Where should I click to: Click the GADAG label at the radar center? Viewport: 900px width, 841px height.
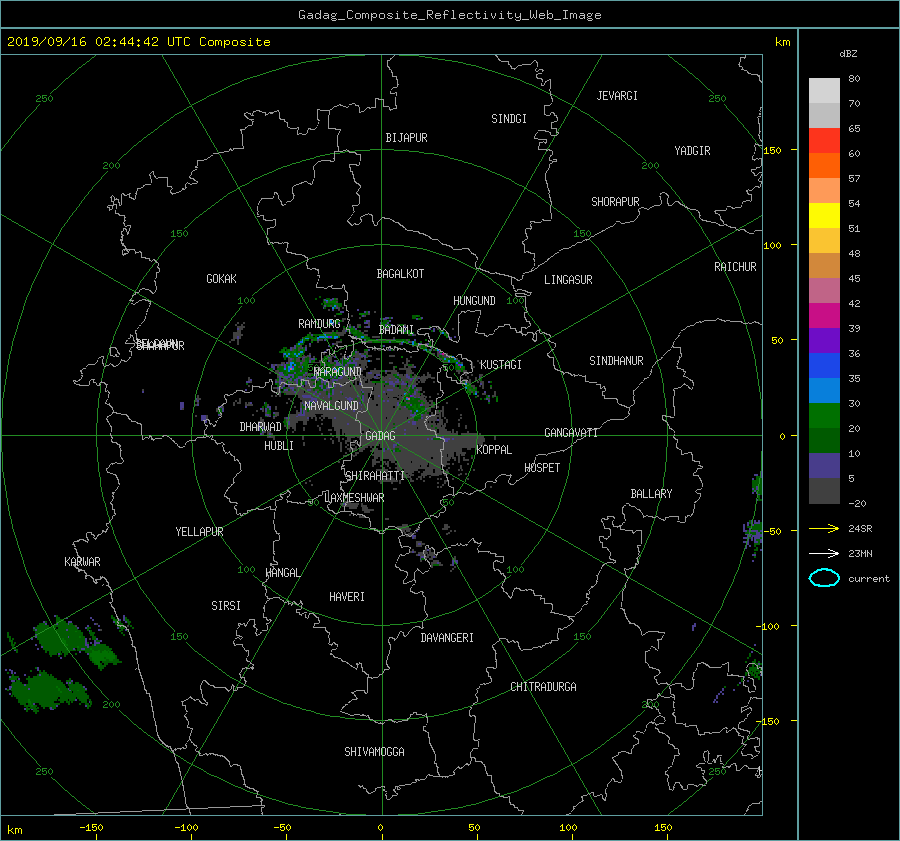click(x=380, y=436)
